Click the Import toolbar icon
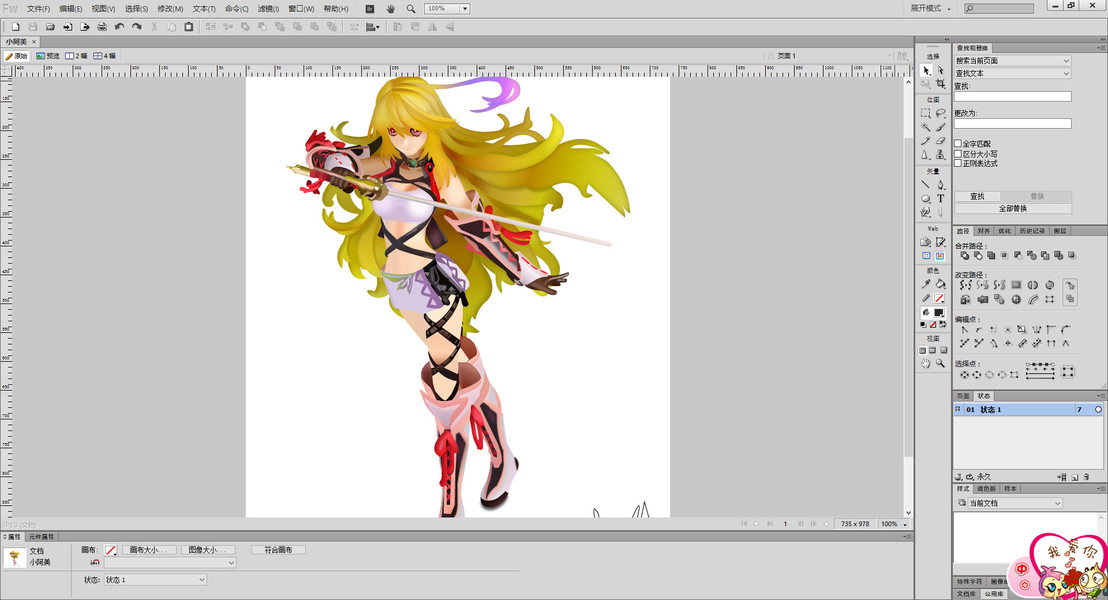1108x600 pixels. tap(67, 27)
